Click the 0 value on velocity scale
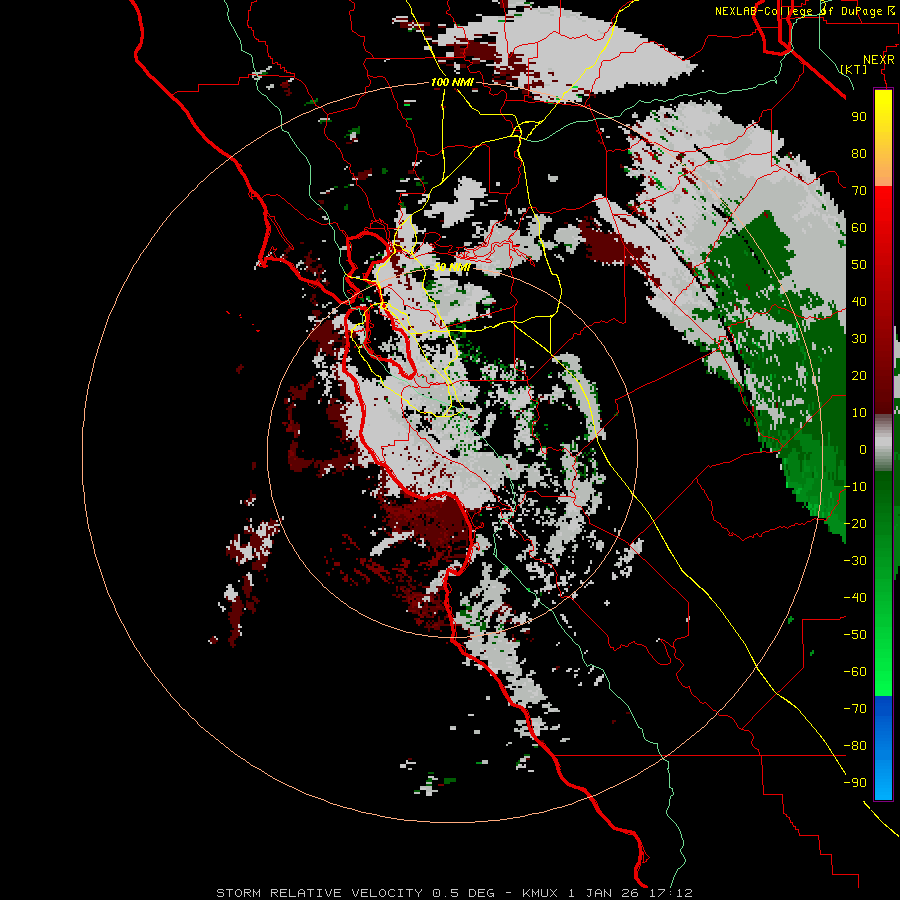Screen dimensions: 900x900 863,450
